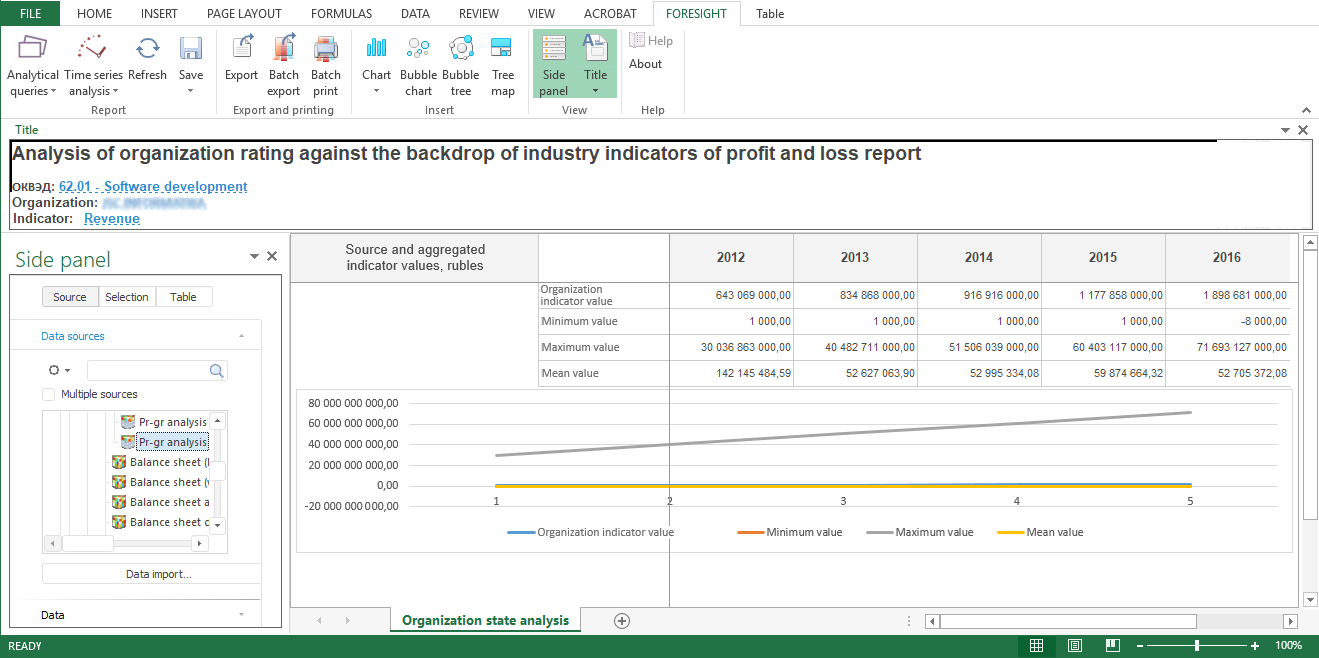This screenshot has width=1319, height=658.
Task: Open the Analytical queries tool
Action: click(x=33, y=65)
